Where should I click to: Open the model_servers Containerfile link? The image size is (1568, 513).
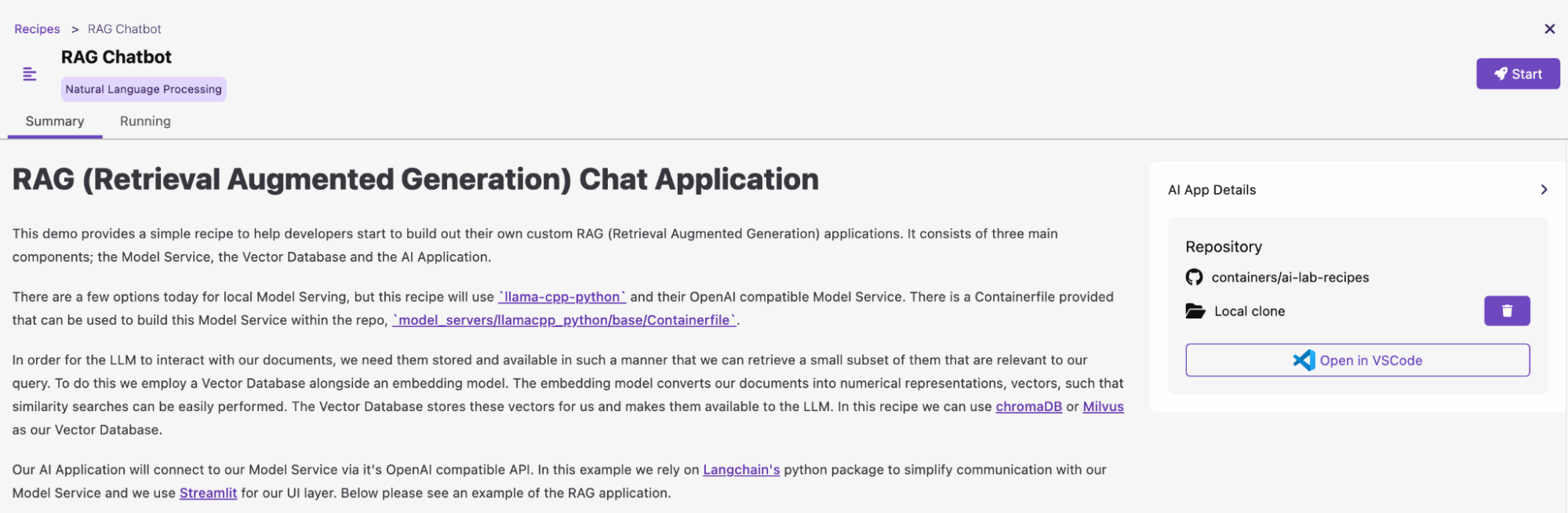(x=564, y=320)
